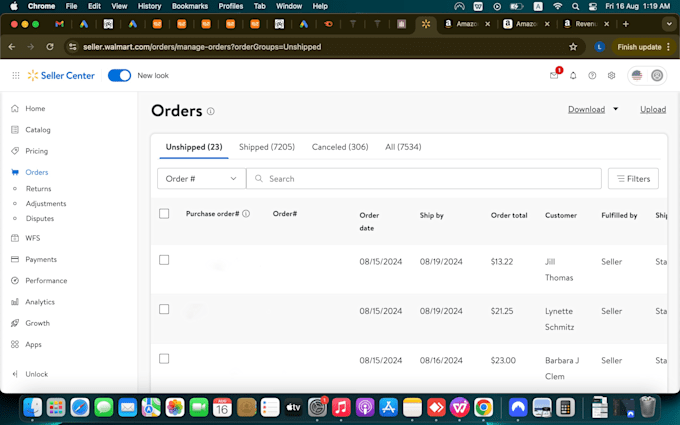Image resolution: width=680 pixels, height=425 pixels.
Task: Click the Seller Center logo
Action: [x=61, y=75]
